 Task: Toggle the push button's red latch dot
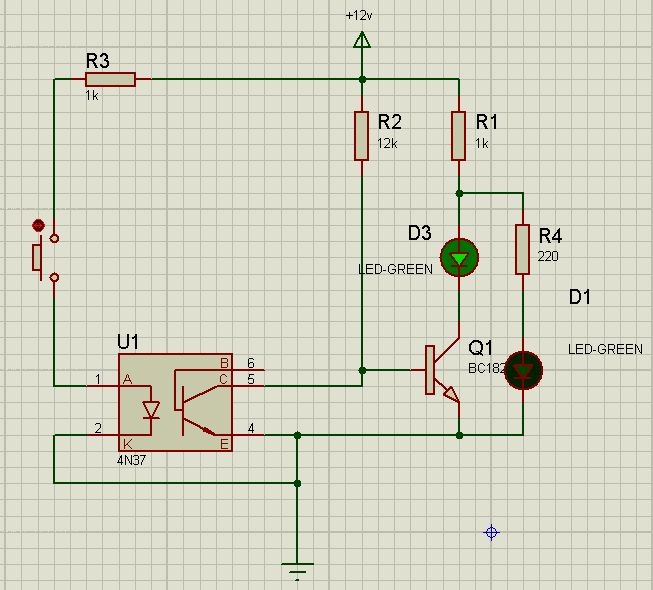(39, 225)
